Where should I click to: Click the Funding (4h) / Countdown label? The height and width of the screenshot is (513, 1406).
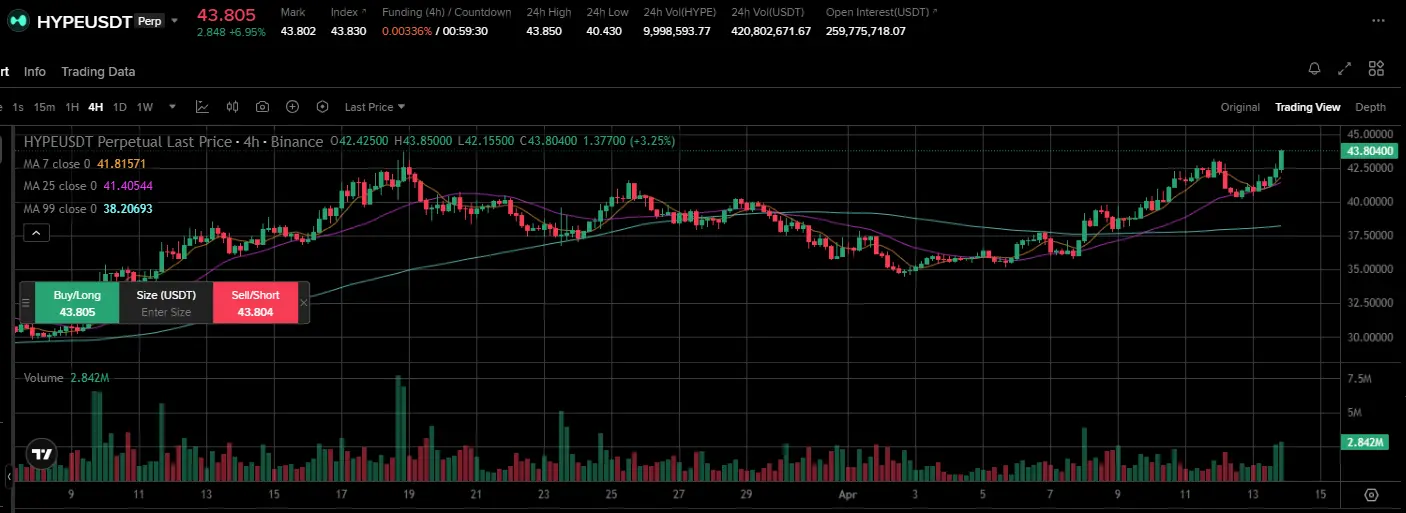click(447, 12)
